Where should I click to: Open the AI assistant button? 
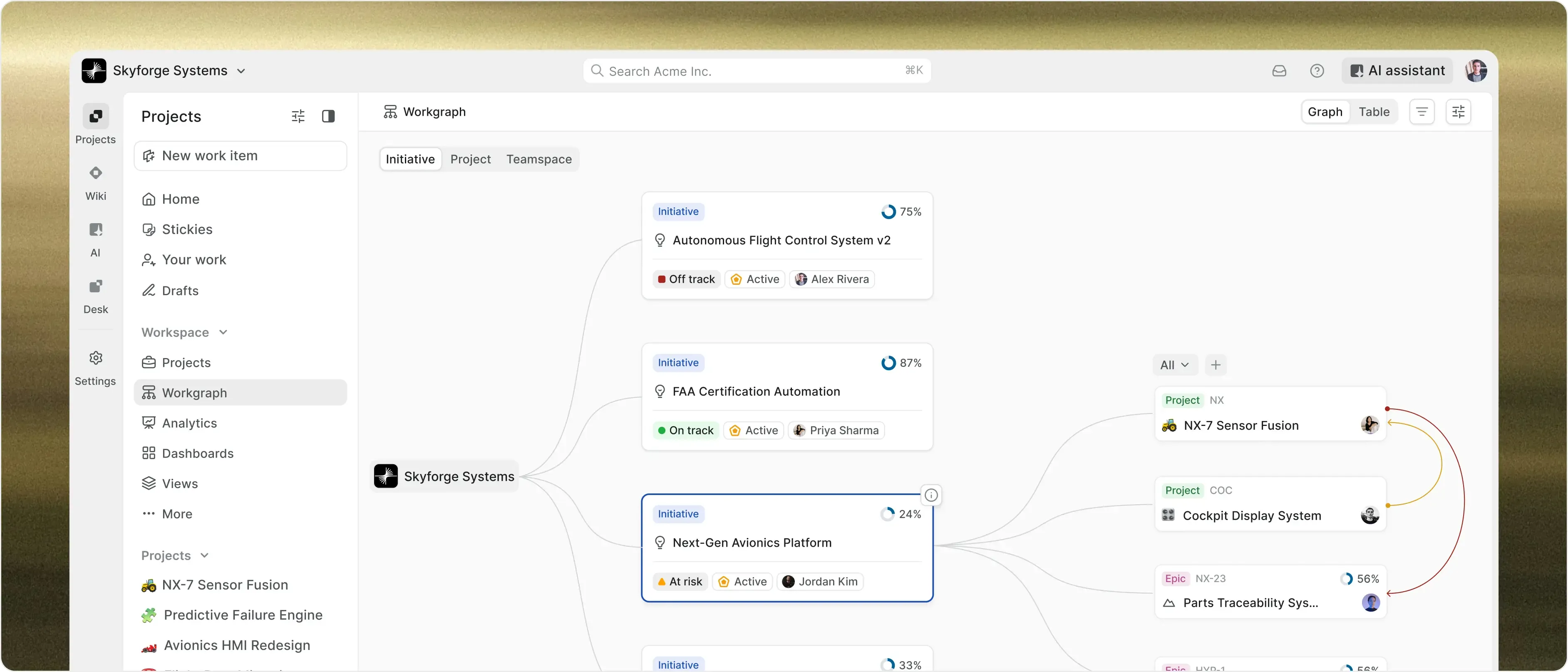1397,71
